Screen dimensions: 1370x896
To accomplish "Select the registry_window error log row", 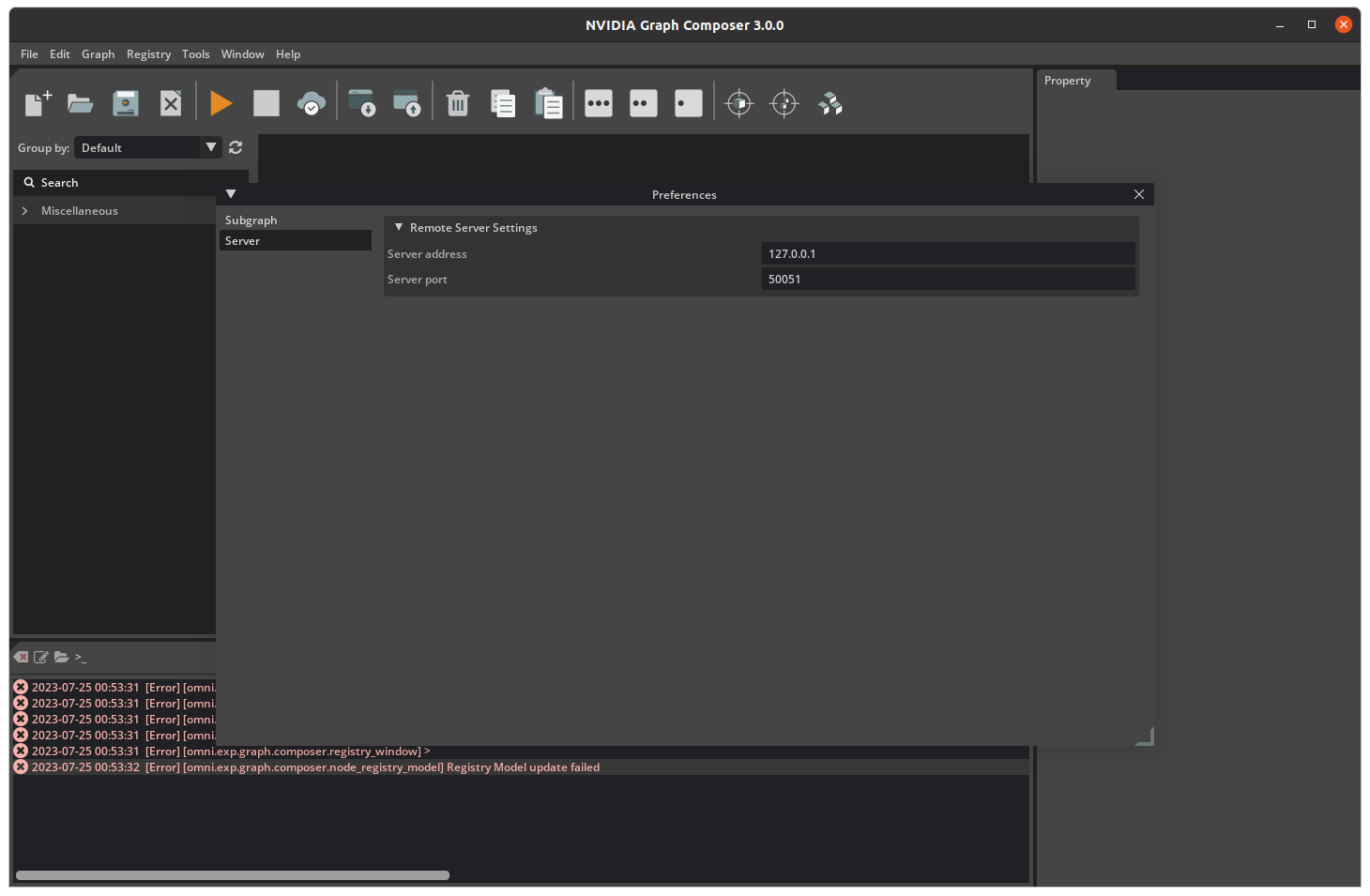I will (x=521, y=752).
